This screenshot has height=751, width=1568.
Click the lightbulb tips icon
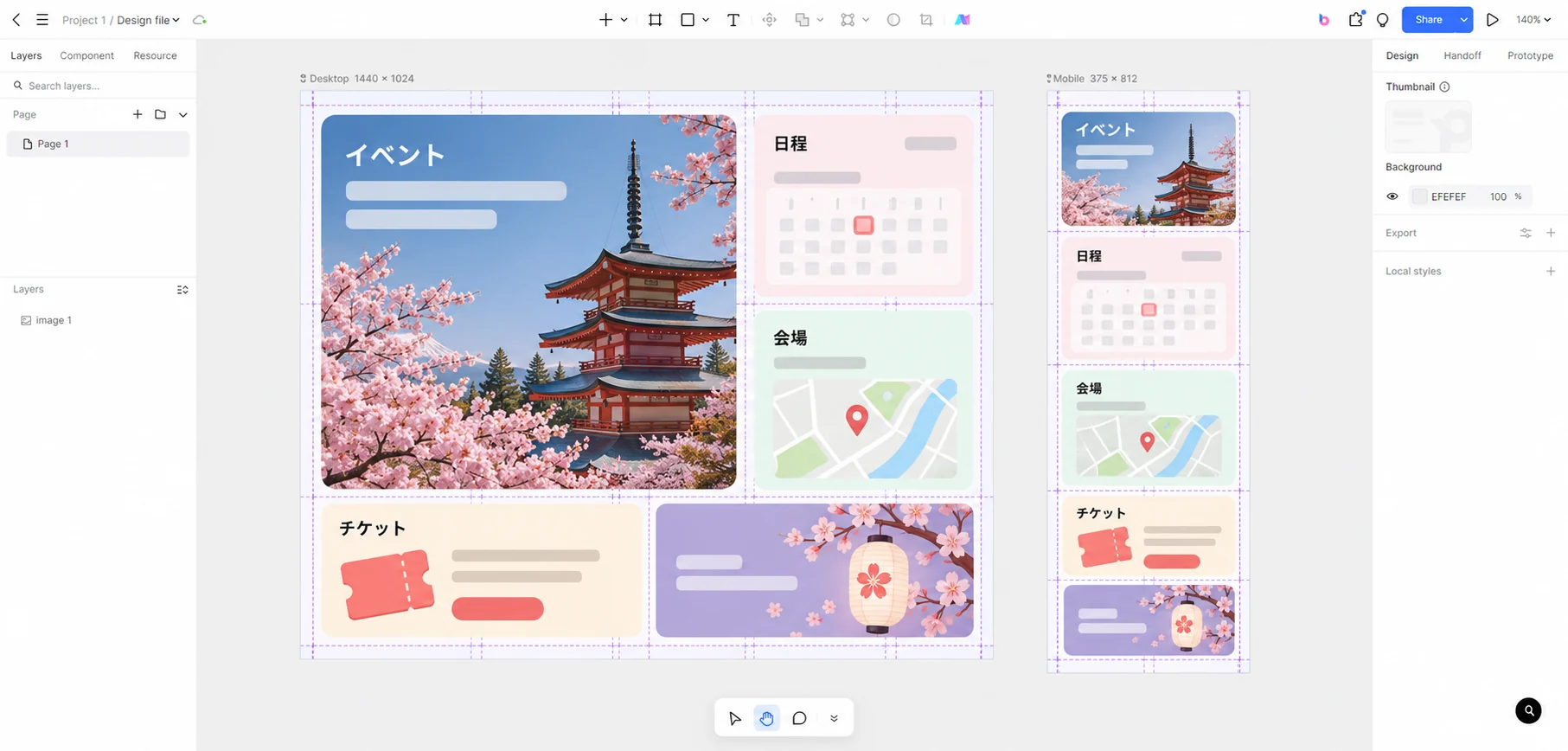pyautogui.click(x=1382, y=20)
